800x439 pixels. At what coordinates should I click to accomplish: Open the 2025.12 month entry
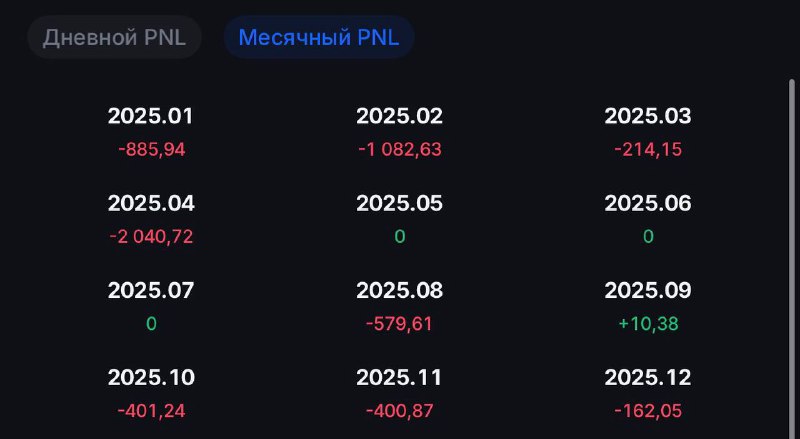[x=648, y=394]
